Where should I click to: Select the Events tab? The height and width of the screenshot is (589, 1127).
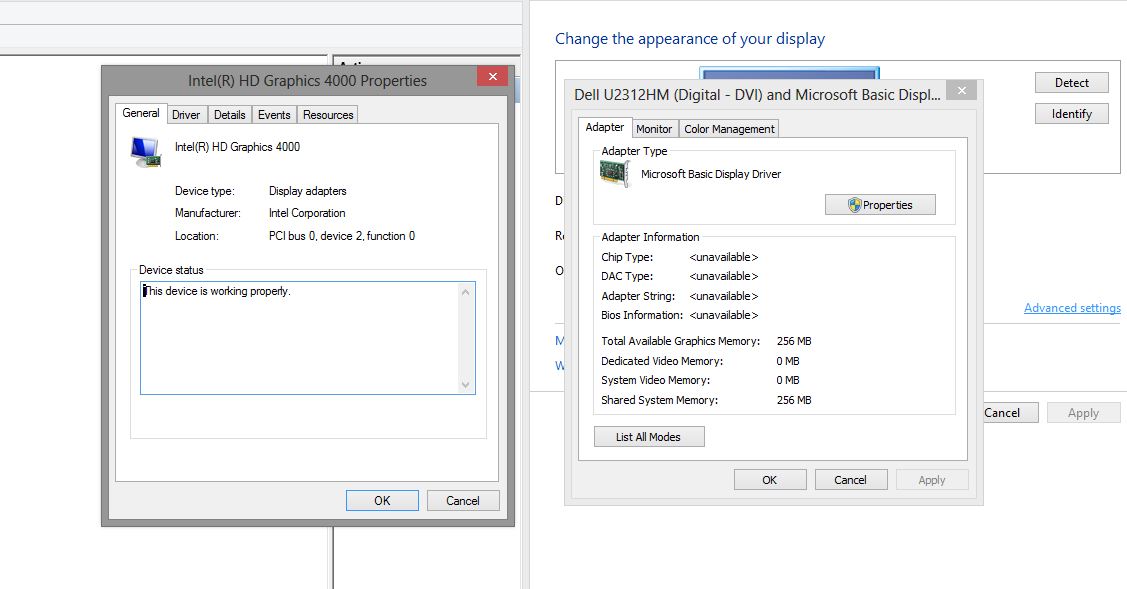coord(274,115)
